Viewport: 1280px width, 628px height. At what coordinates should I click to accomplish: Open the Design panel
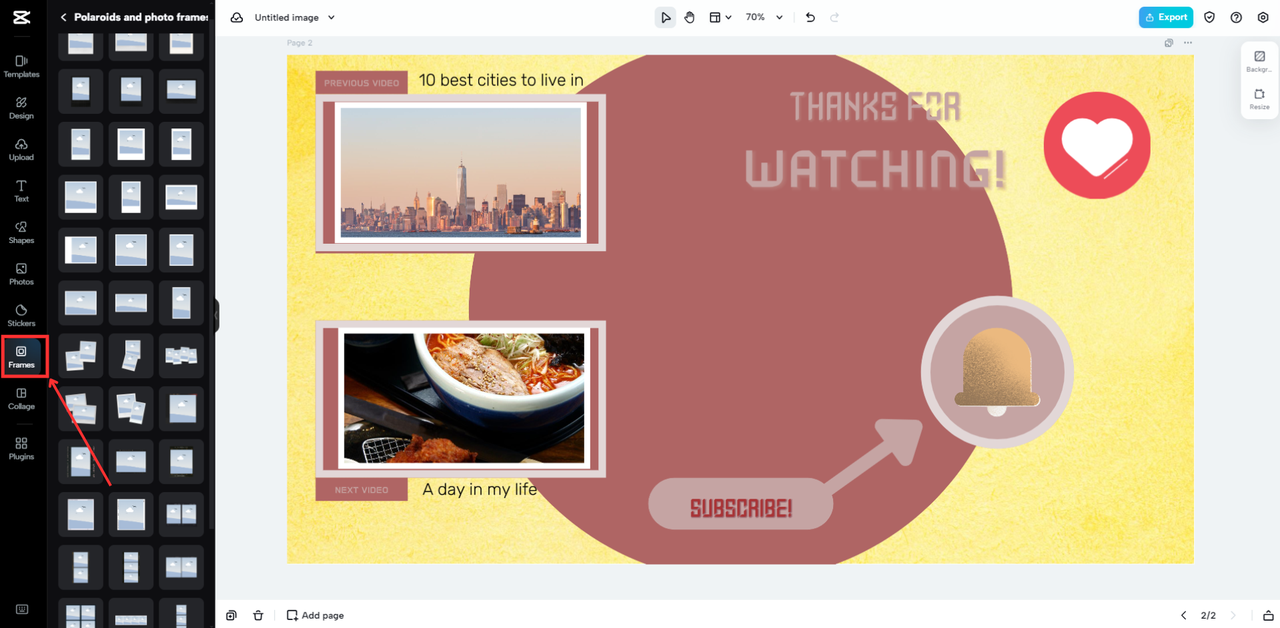pos(21,108)
